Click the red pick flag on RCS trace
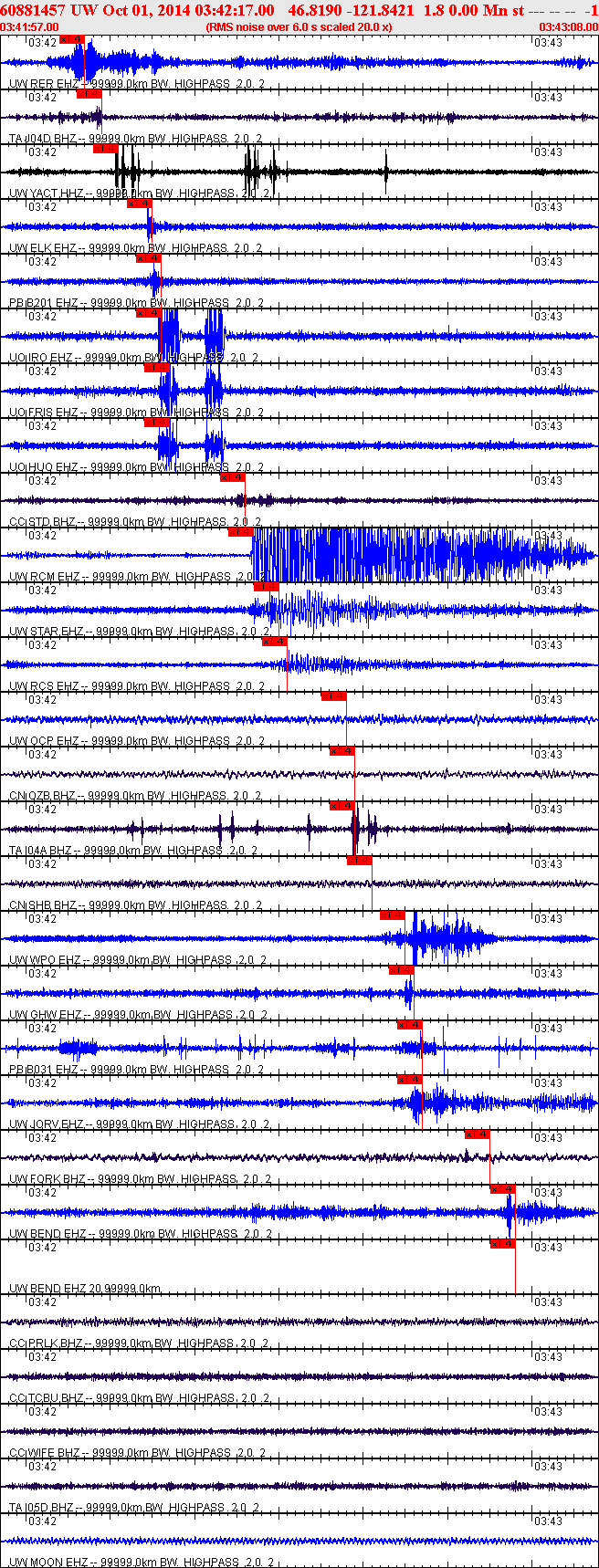599x1568 pixels. (x=275, y=642)
